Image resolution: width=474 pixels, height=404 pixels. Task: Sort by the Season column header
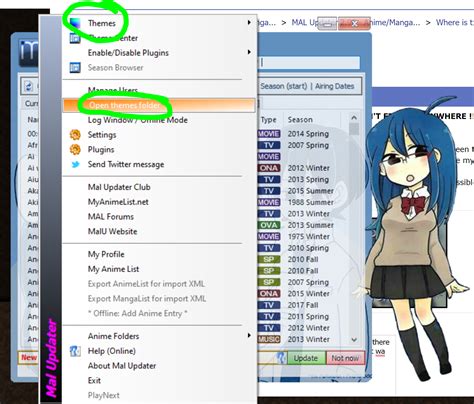pyautogui.click(x=300, y=120)
